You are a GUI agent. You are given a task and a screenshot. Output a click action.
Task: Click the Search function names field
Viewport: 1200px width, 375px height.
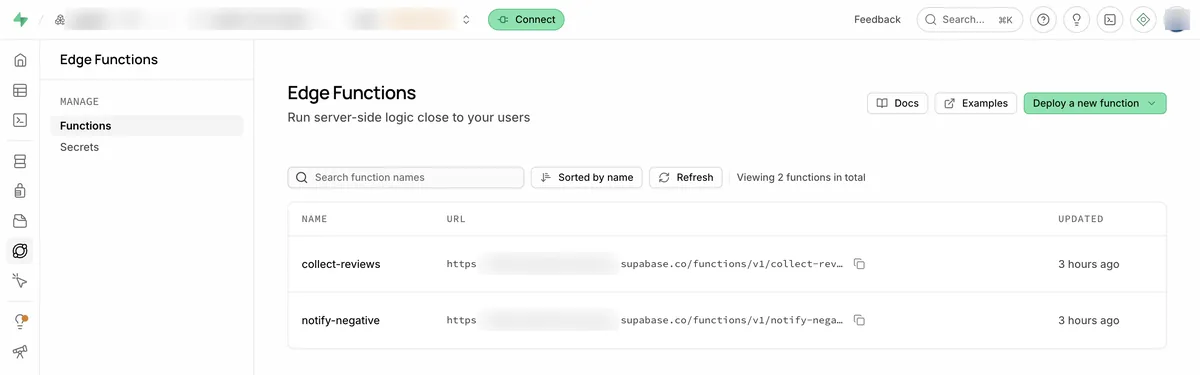pyautogui.click(x=406, y=177)
